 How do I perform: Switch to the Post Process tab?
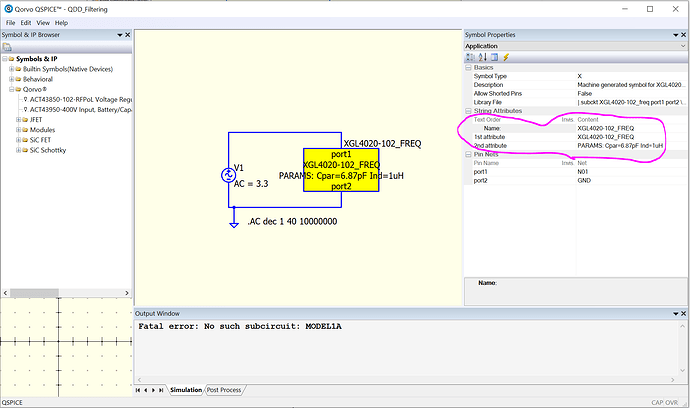[x=224, y=390]
